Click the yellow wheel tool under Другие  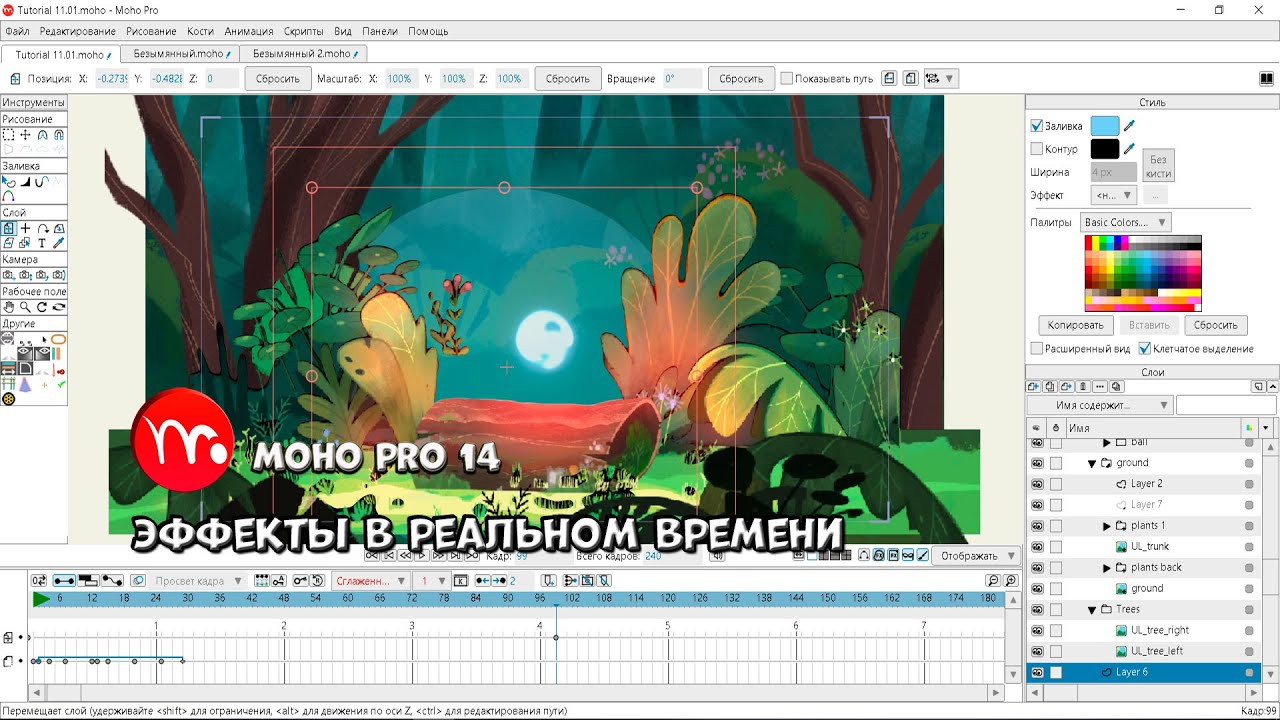(9, 399)
